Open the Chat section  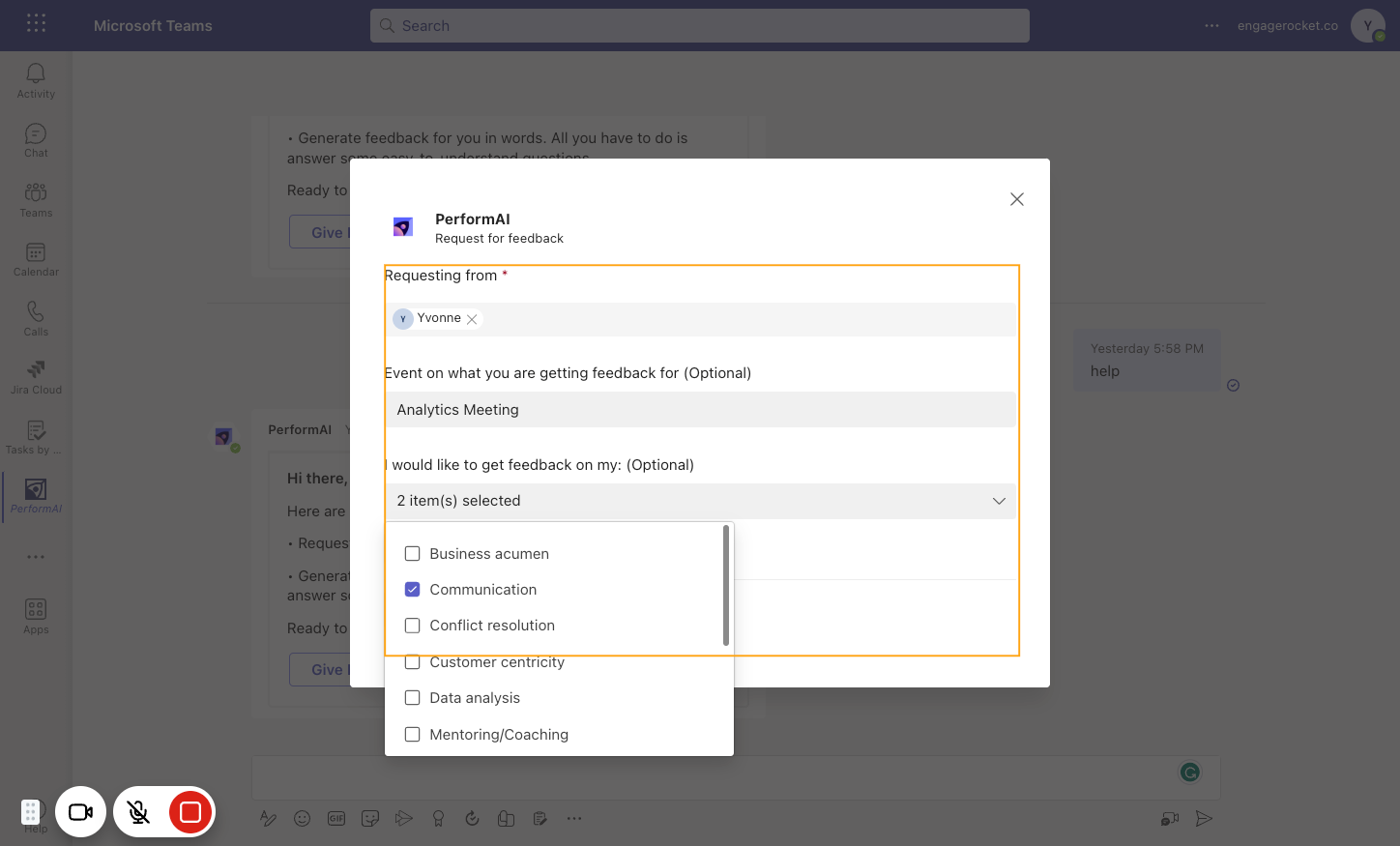click(x=36, y=141)
